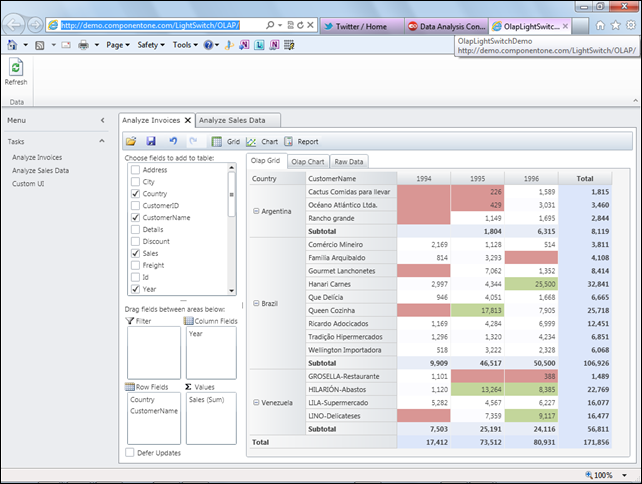
Task: Click the field list scrollbar thumb
Action: pos(231,194)
